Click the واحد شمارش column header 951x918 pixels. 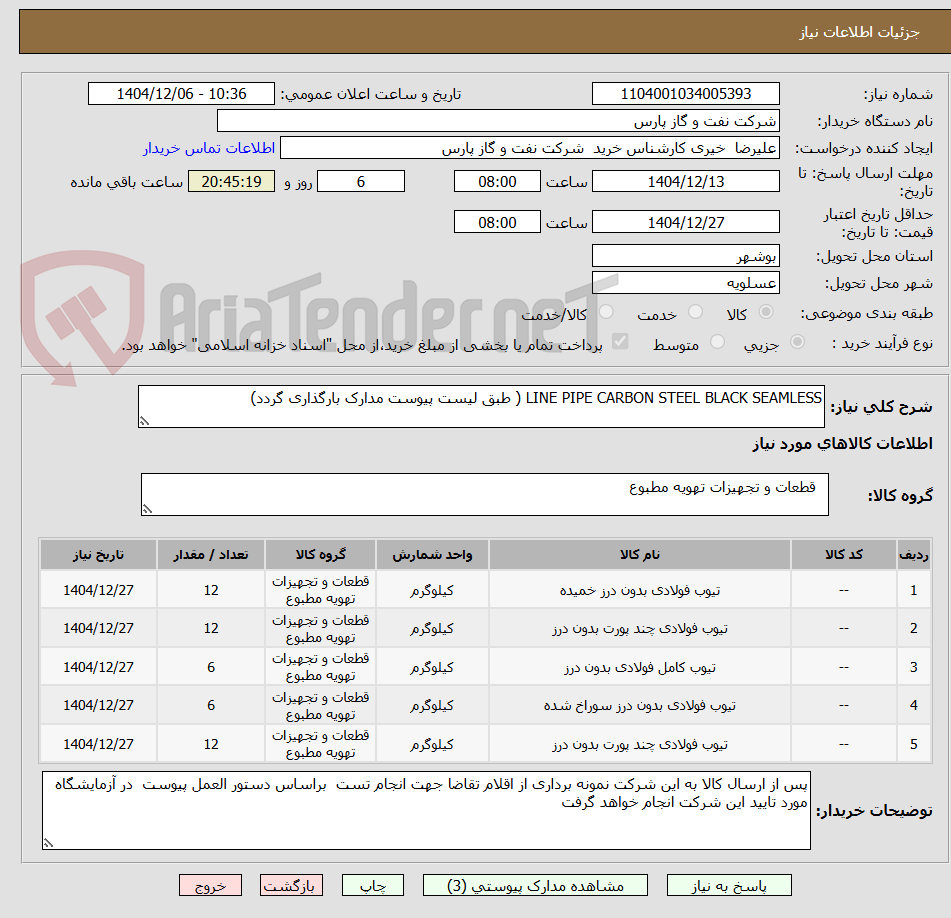tap(432, 554)
